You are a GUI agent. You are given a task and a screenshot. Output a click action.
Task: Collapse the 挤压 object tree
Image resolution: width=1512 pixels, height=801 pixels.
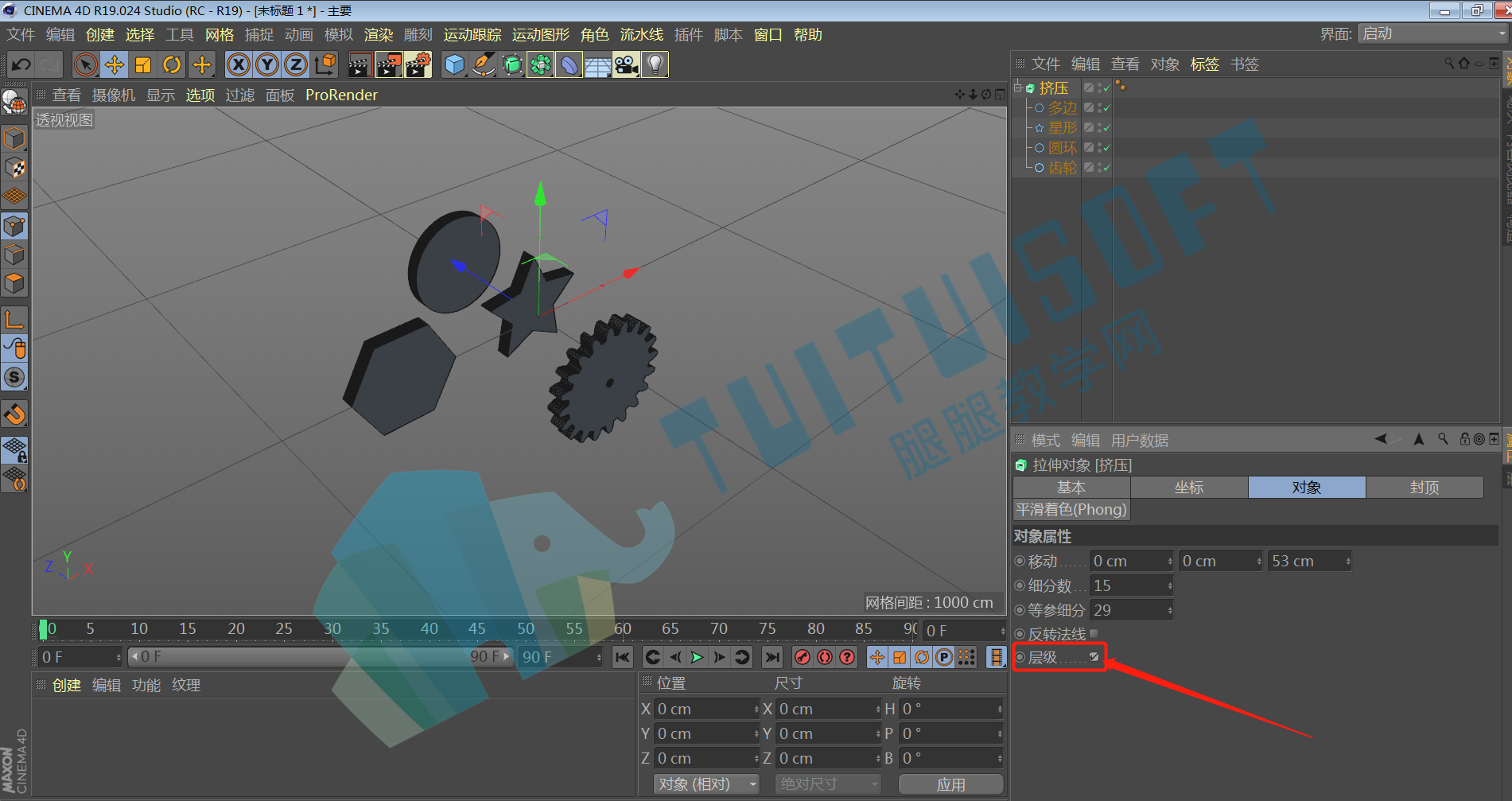tap(1017, 87)
